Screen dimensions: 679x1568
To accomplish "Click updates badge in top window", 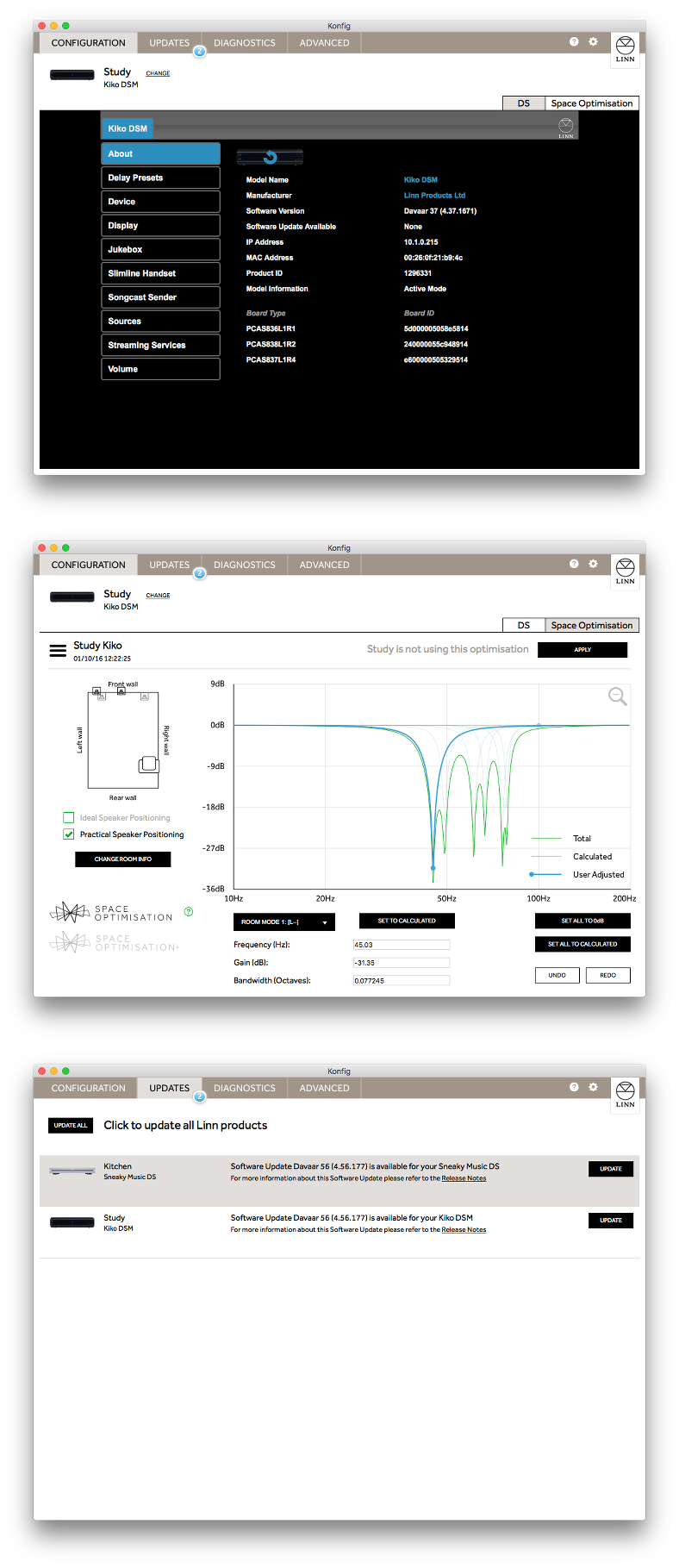I will [x=199, y=52].
